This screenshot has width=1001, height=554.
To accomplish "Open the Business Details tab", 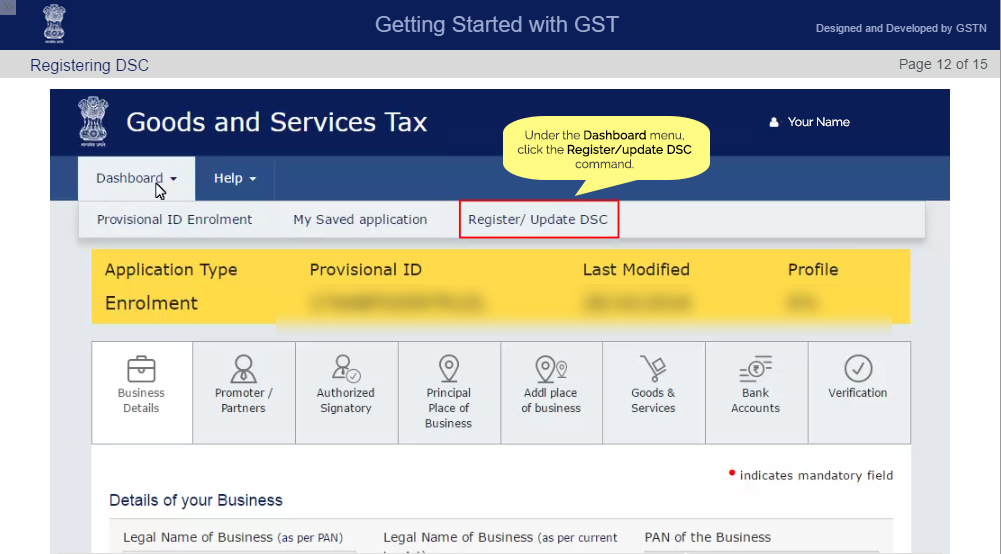I will [x=142, y=393].
